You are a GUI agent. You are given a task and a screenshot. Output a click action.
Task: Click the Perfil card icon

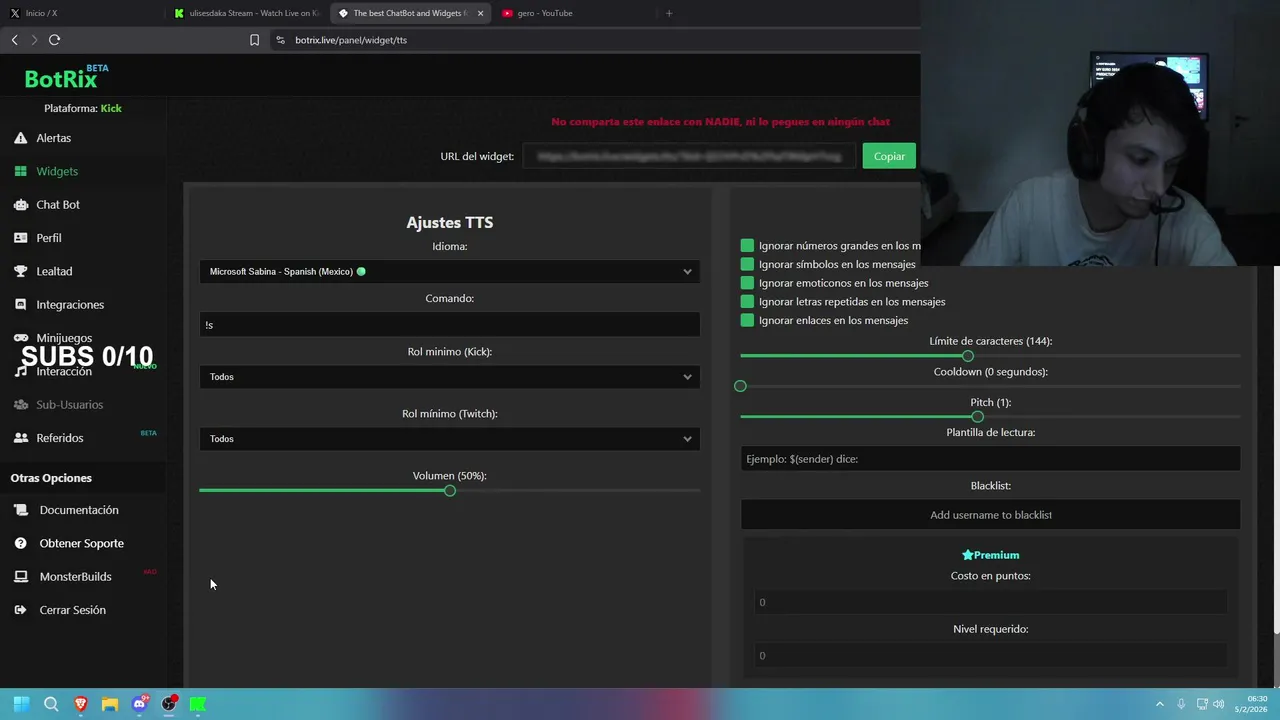[20, 238]
